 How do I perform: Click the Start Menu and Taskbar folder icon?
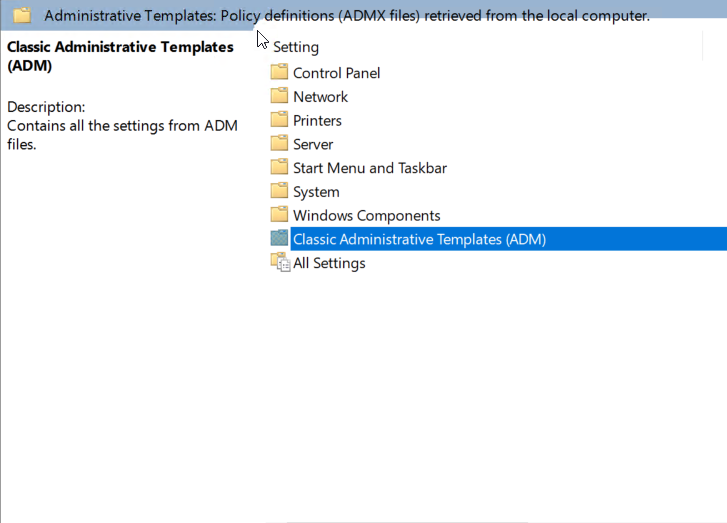coord(279,167)
